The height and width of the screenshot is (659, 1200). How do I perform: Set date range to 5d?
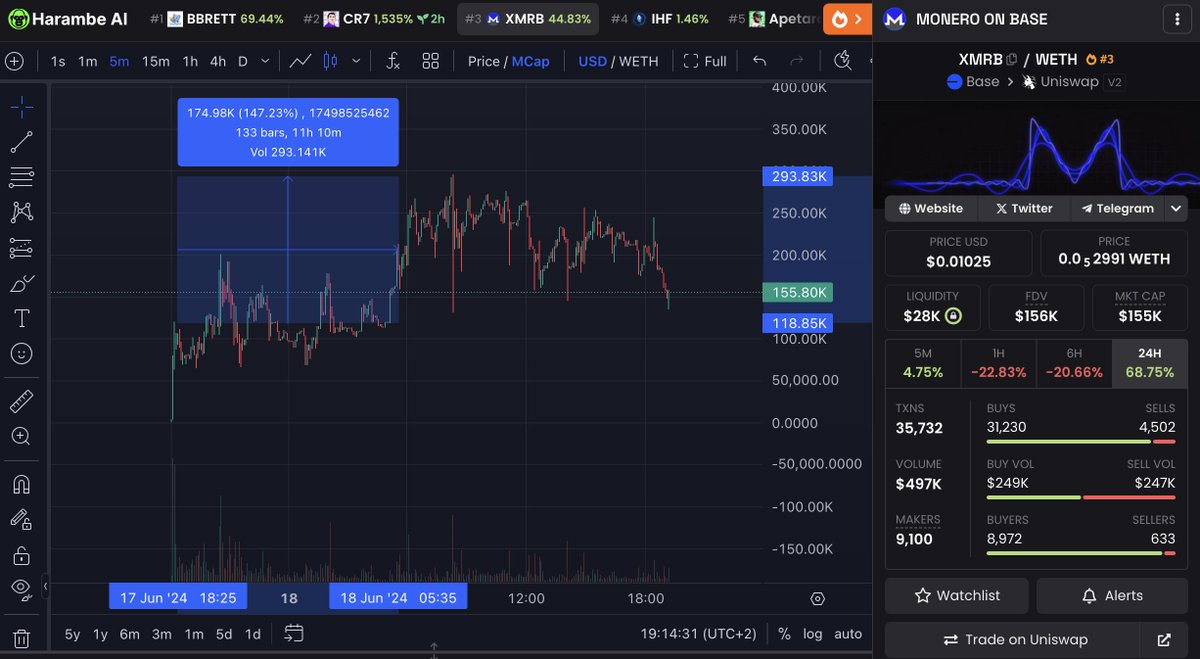[224, 634]
